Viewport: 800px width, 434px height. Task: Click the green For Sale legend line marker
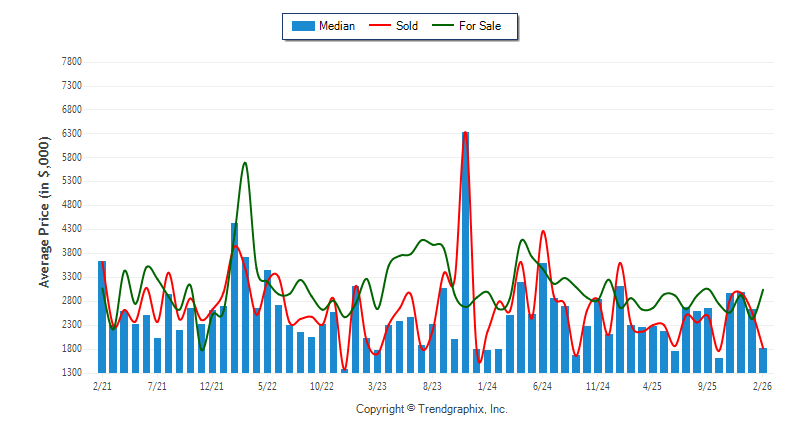tap(442, 26)
